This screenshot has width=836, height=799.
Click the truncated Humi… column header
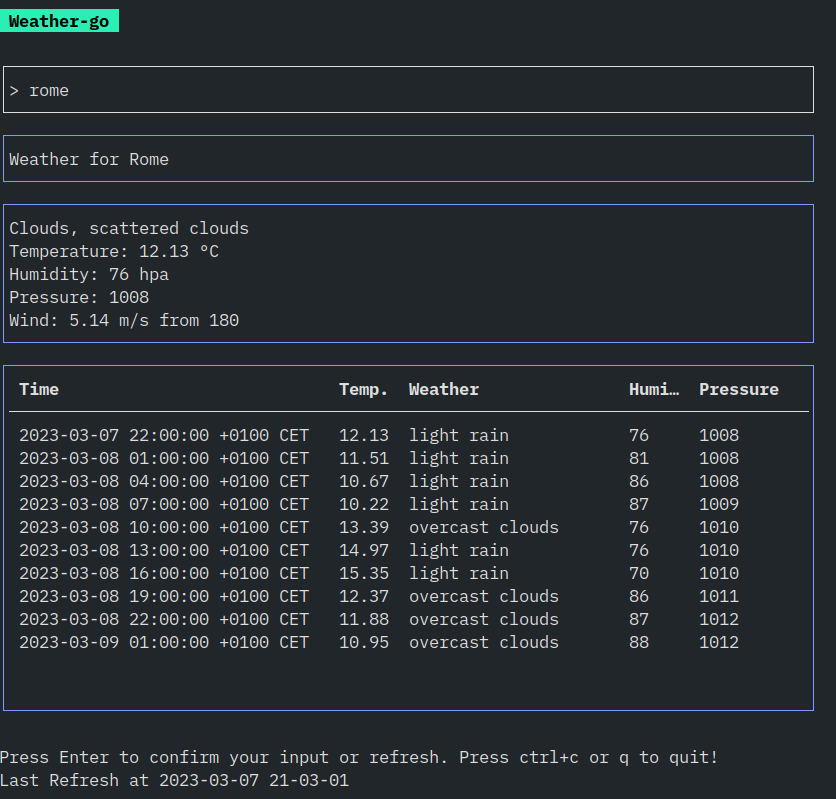[x=654, y=389]
